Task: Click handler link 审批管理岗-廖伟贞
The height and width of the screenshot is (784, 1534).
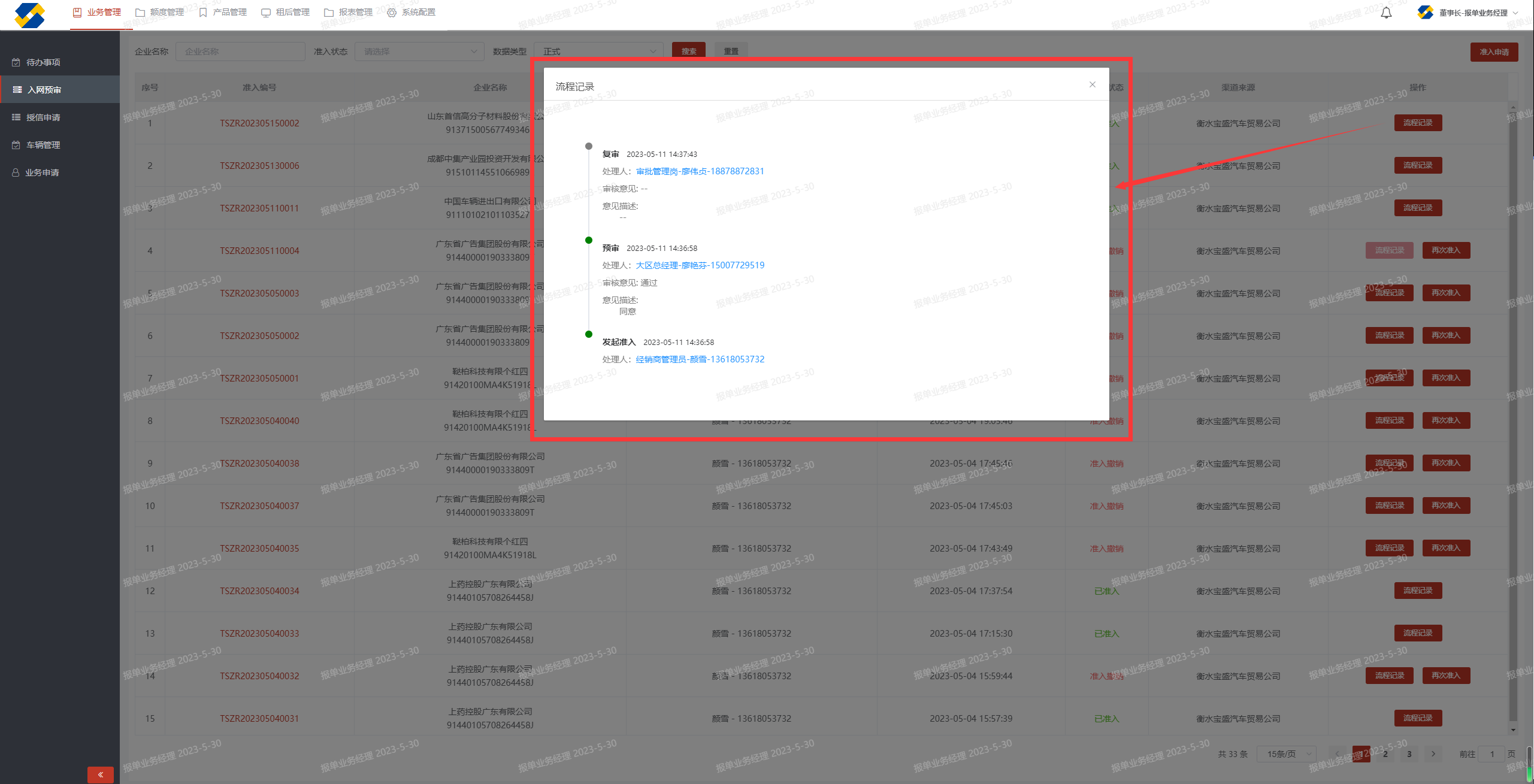Action: pyautogui.click(x=700, y=171)
